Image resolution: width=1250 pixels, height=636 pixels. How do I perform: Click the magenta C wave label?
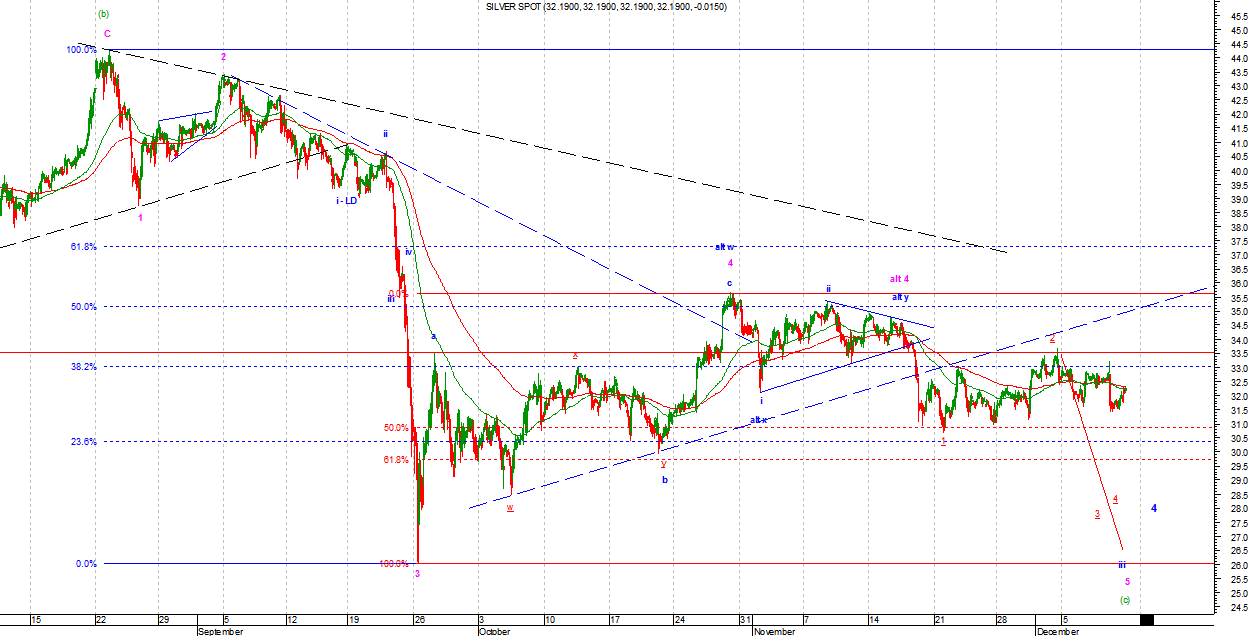click(107, 33)
